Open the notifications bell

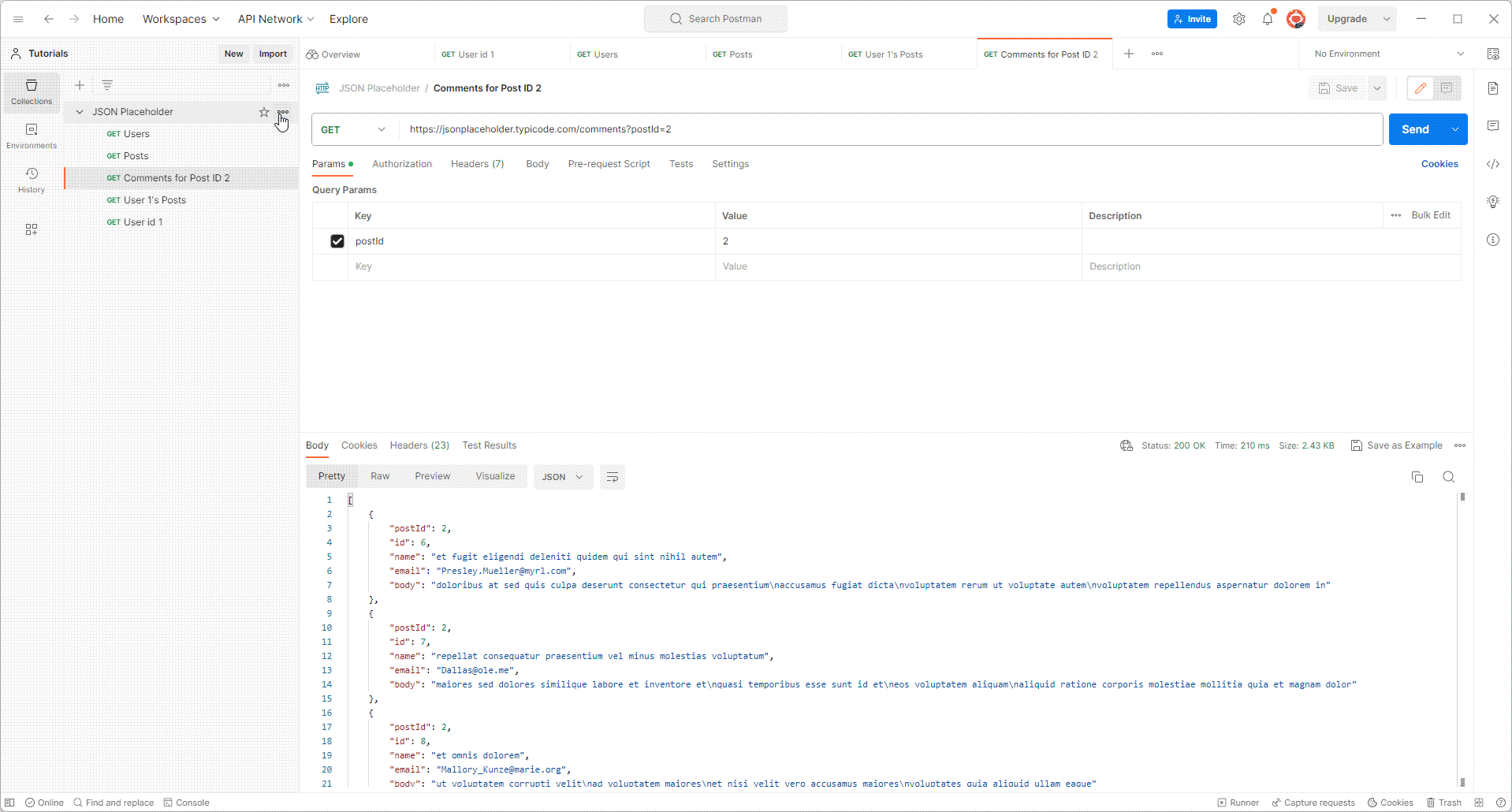coord(1268,19)
